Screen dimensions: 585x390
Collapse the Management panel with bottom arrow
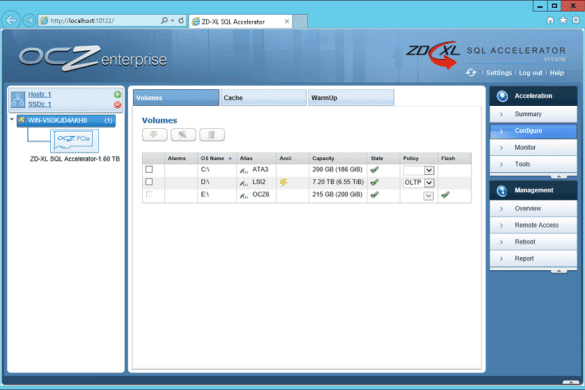tap(559, 271)
